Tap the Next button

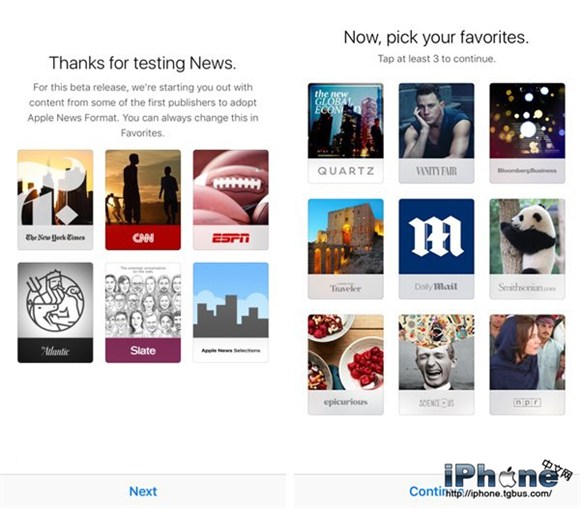(143, 491)
